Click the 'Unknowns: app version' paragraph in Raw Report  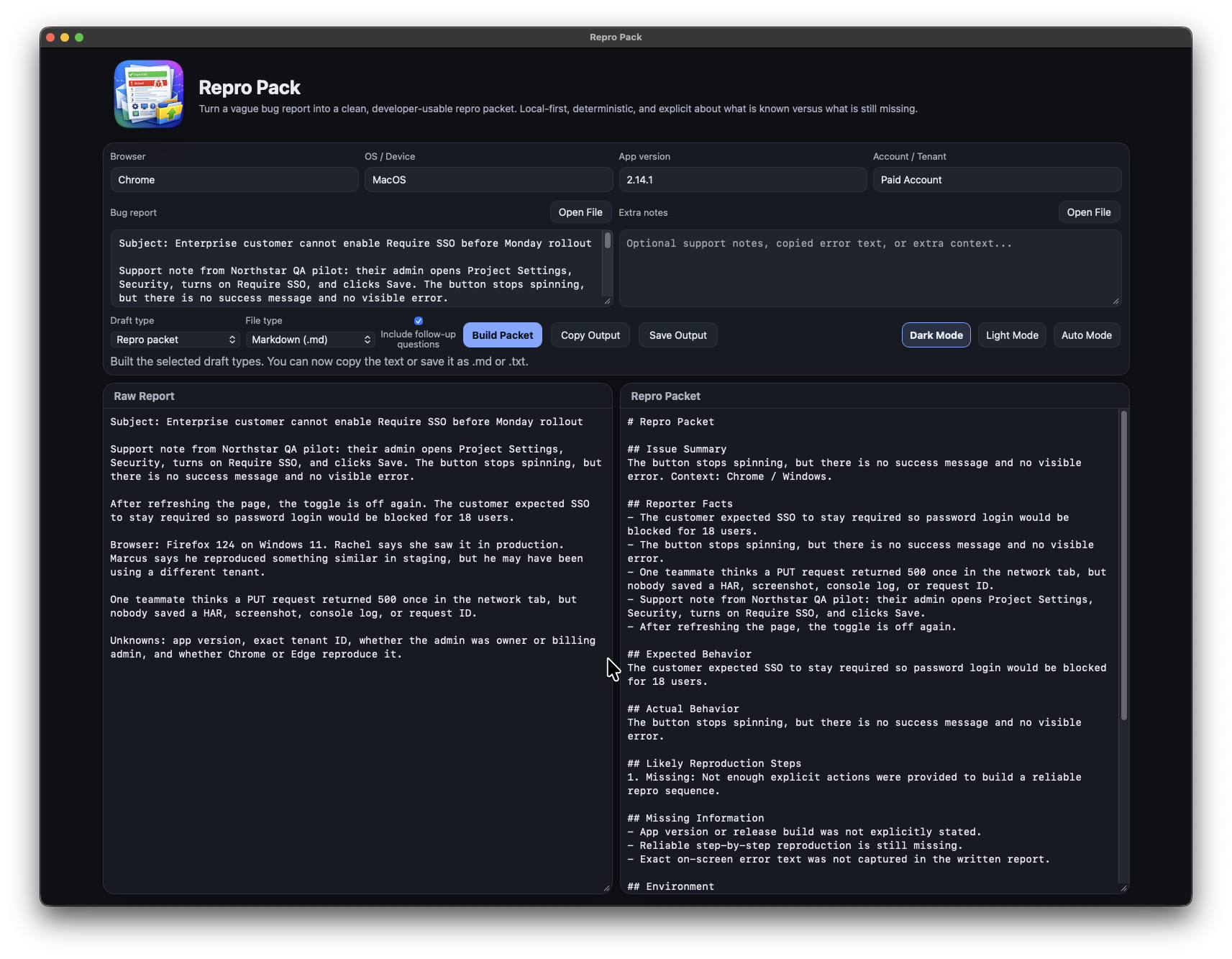pos(353,647)
